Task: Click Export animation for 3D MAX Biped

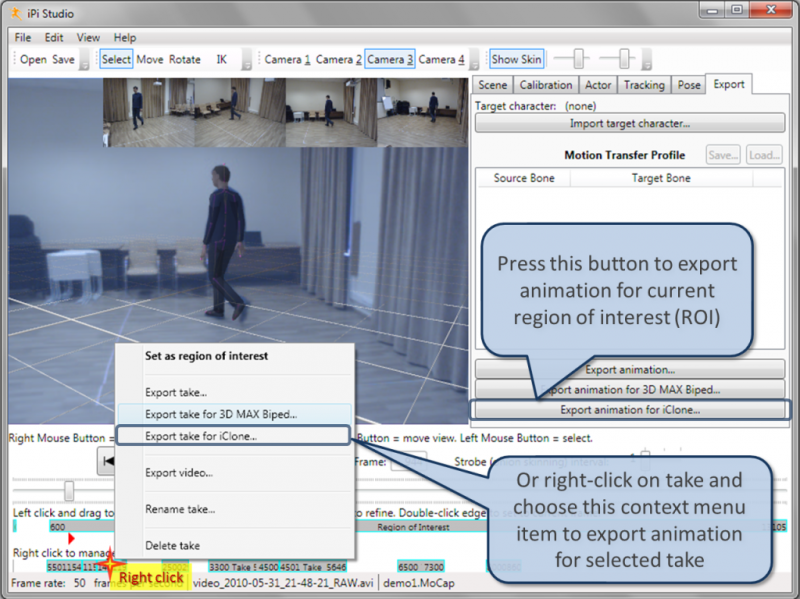Action: (x=630, y=390)
